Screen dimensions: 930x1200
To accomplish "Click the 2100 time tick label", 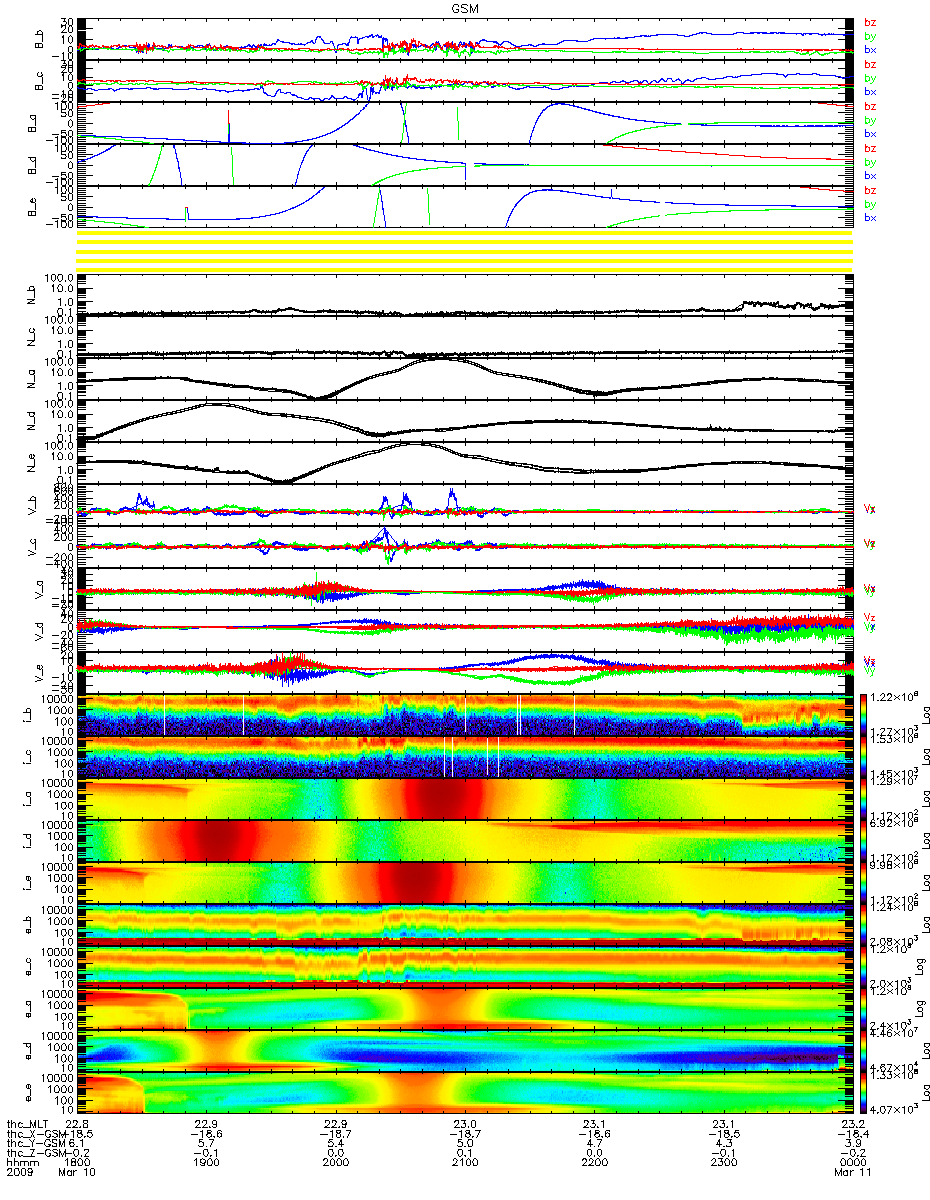I will tap(465, 1164).
